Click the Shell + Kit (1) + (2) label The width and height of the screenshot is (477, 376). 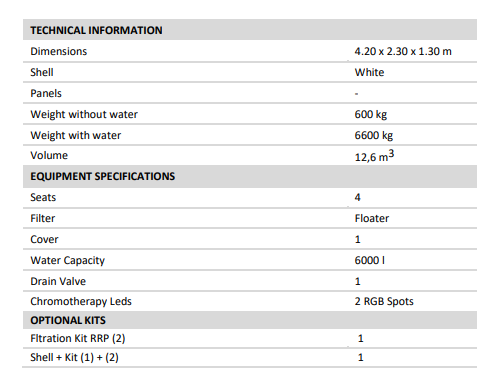coord(74,357)
